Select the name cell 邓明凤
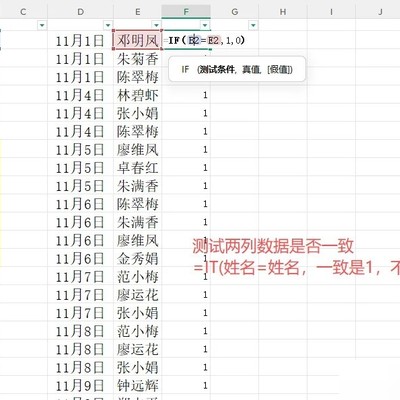The image size is (400, 400). pos(137,41)
